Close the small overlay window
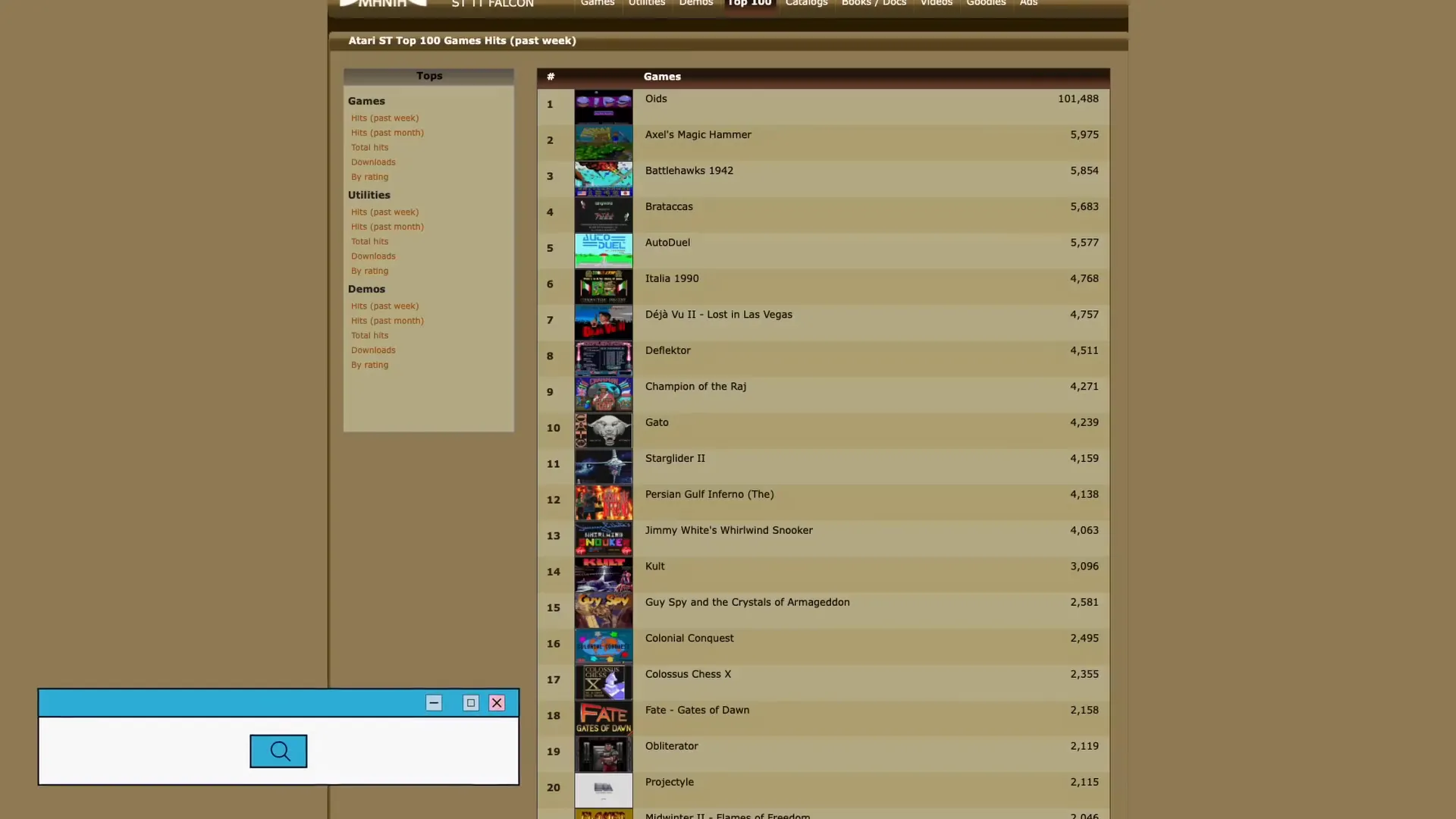 497,703
